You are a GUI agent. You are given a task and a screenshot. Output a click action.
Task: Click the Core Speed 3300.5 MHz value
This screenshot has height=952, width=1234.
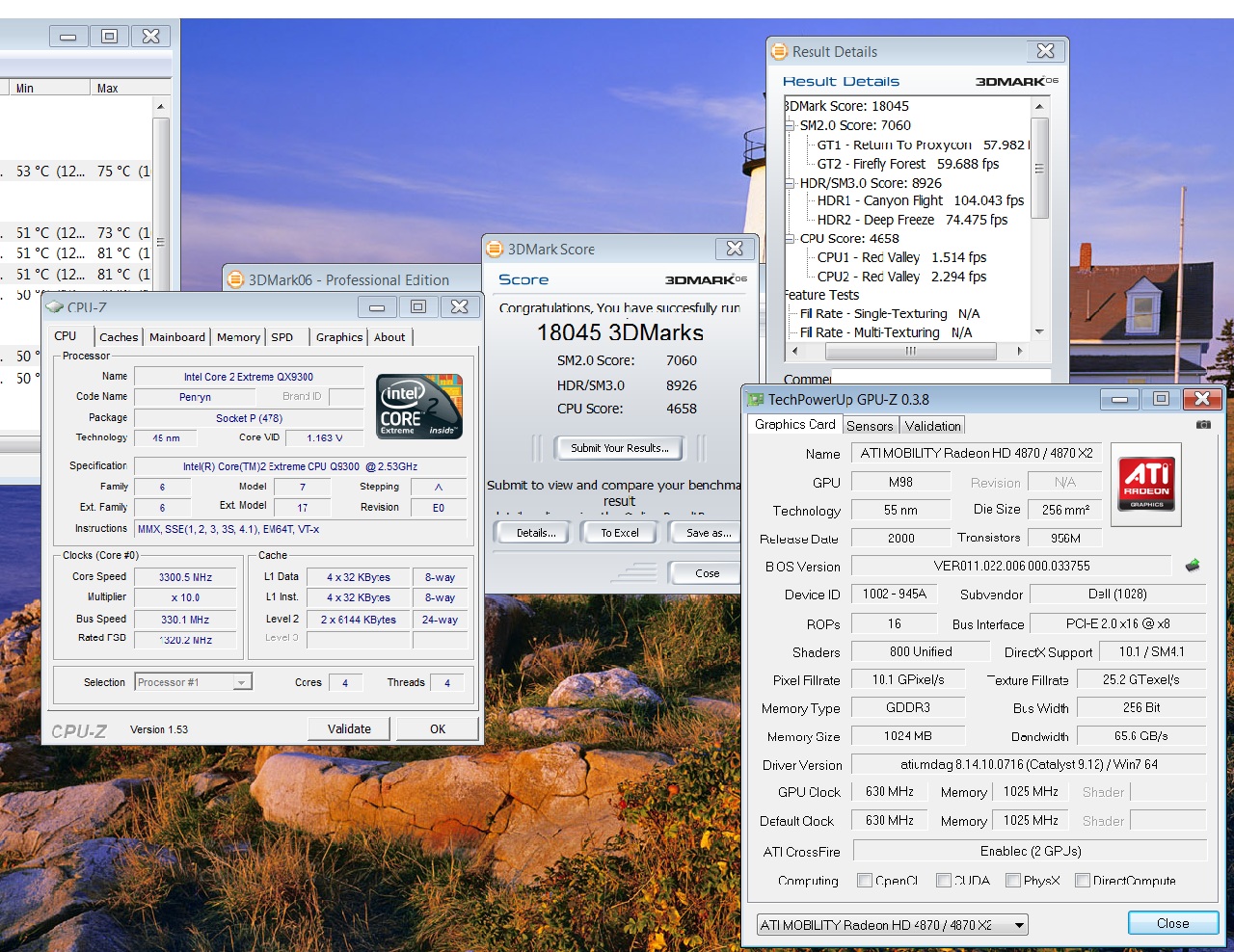point(186,577)
